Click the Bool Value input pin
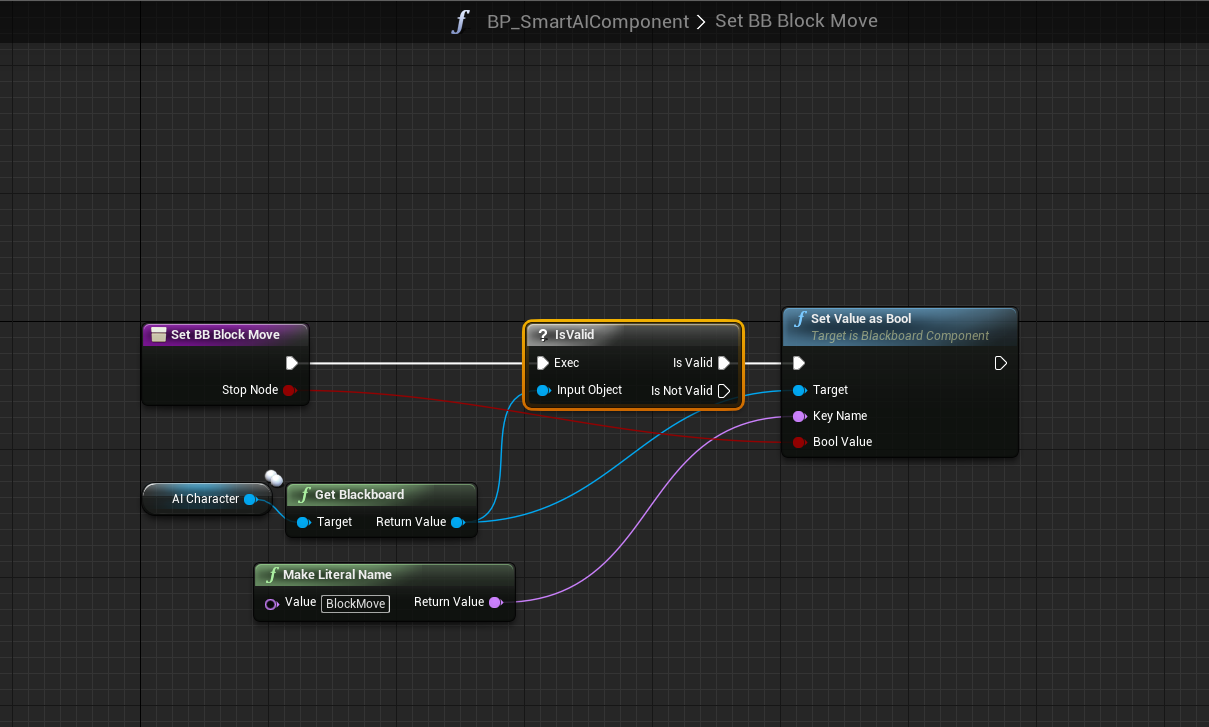1209x727 pixels. (x=799, y=442)
